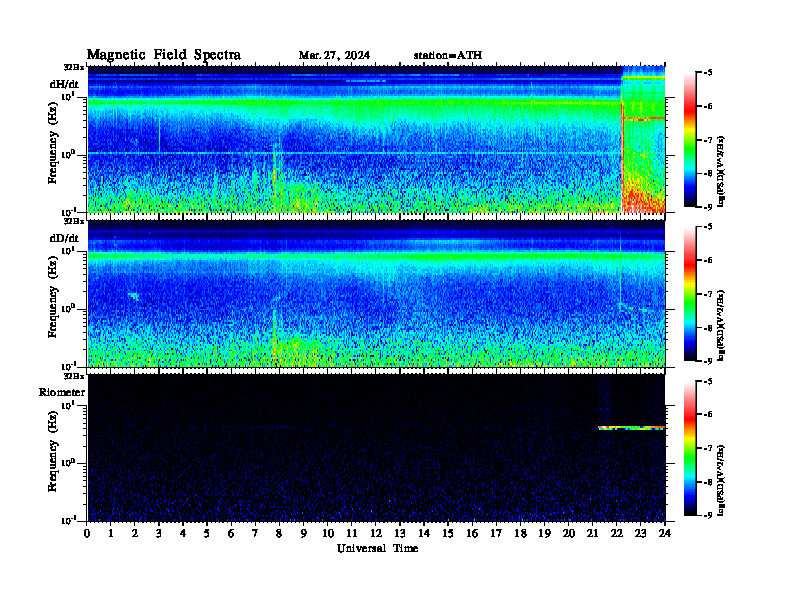The height and width of the screenshot is (612, 792).
Task: Click the "-5" tick on dH/dt color bar
Action: [708, 73]
